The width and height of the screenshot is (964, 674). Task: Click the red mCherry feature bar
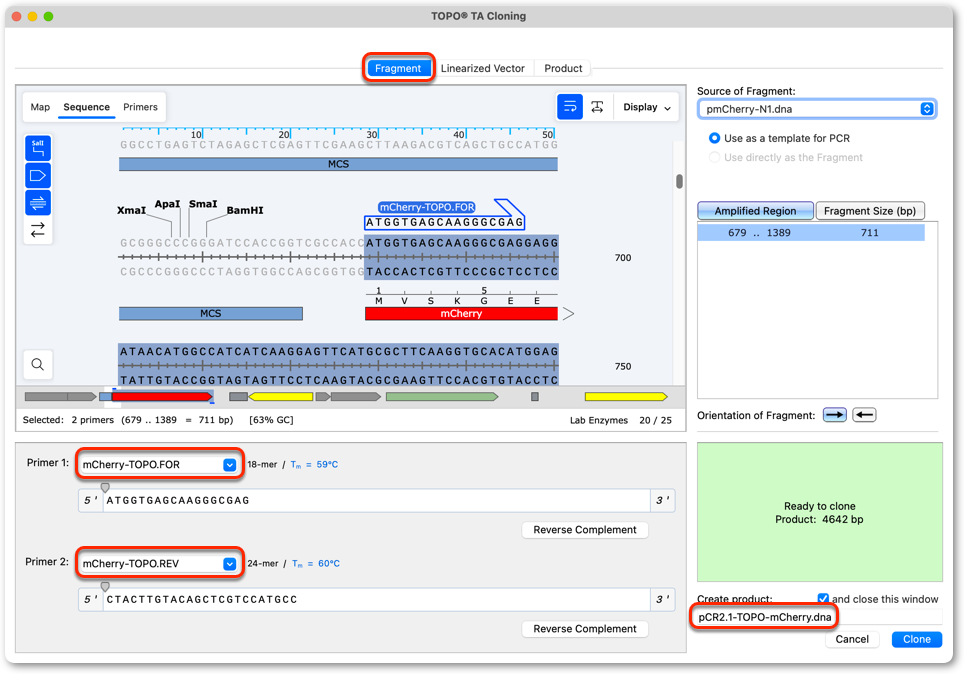tap(461, 314)
